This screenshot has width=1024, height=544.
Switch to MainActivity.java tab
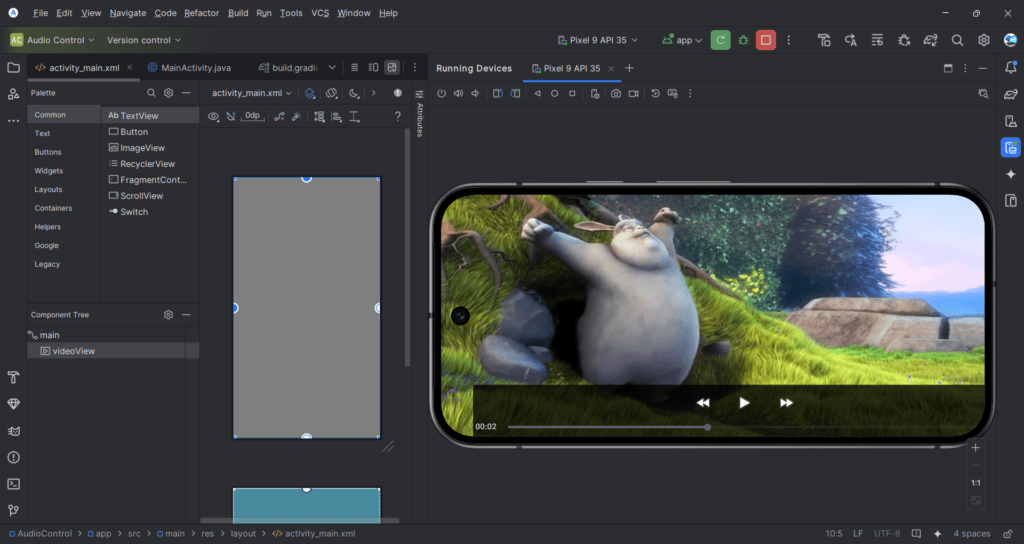(x=189, y=67)
